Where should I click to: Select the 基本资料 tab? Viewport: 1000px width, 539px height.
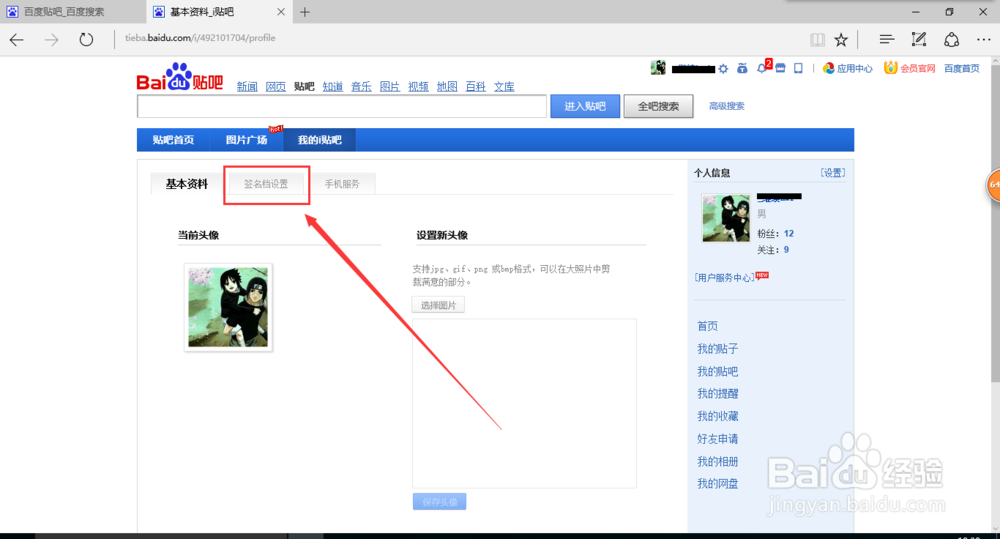[187, 184]
